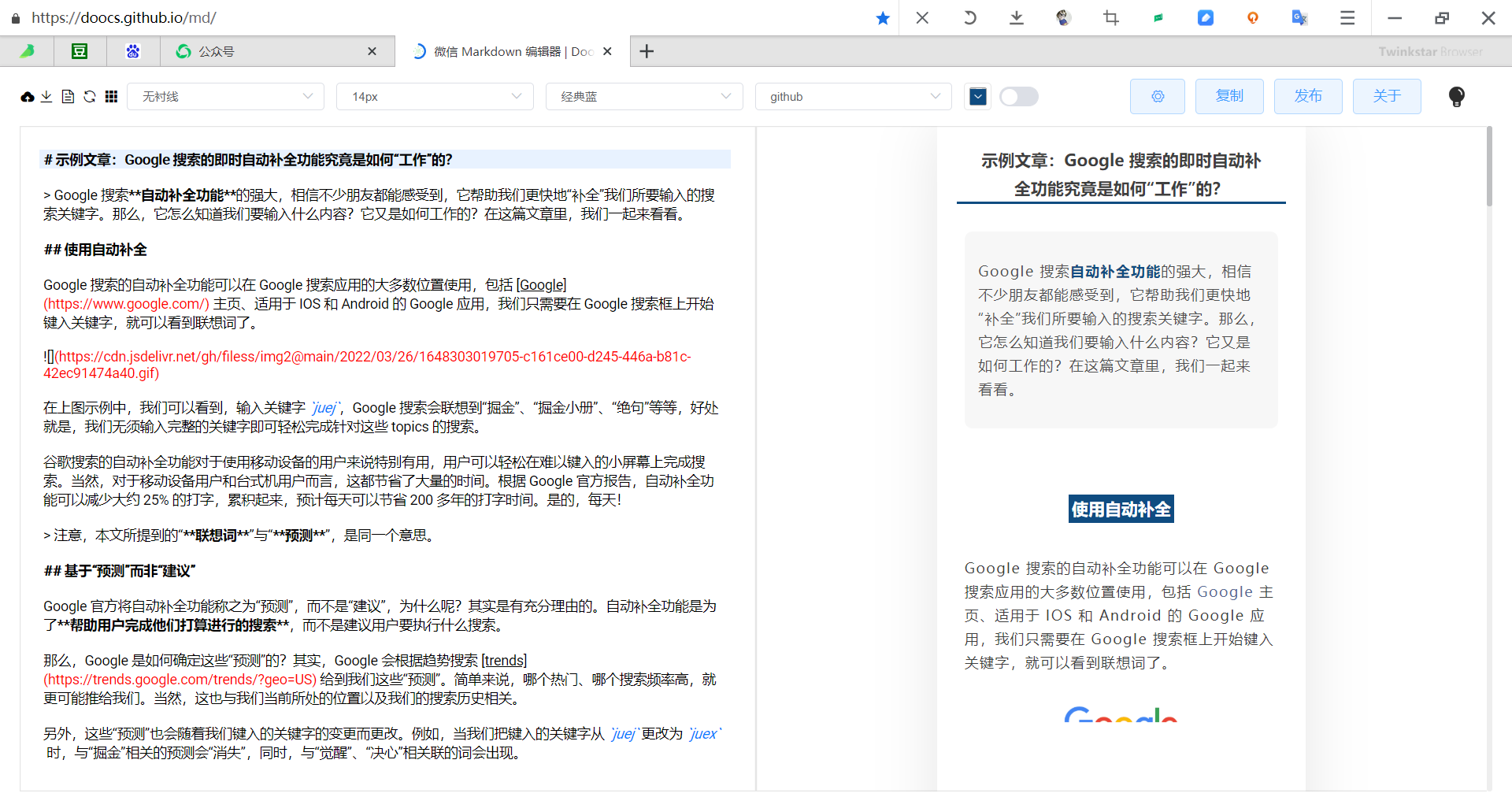Click the 发布 publish button
Viewport: 1512px width, 808px height.
coord(1308,96)
